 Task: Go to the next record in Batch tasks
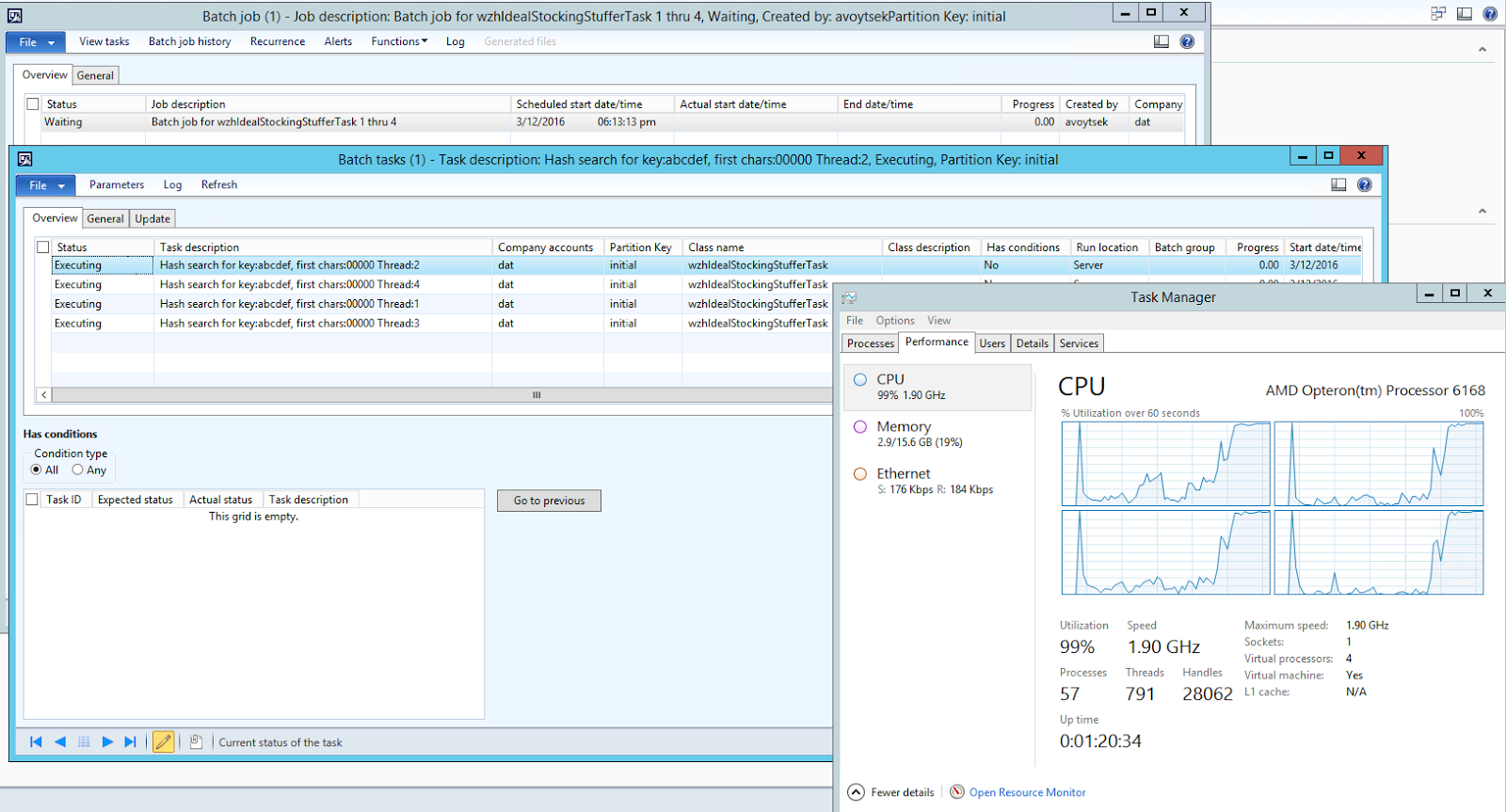(107, 741)
